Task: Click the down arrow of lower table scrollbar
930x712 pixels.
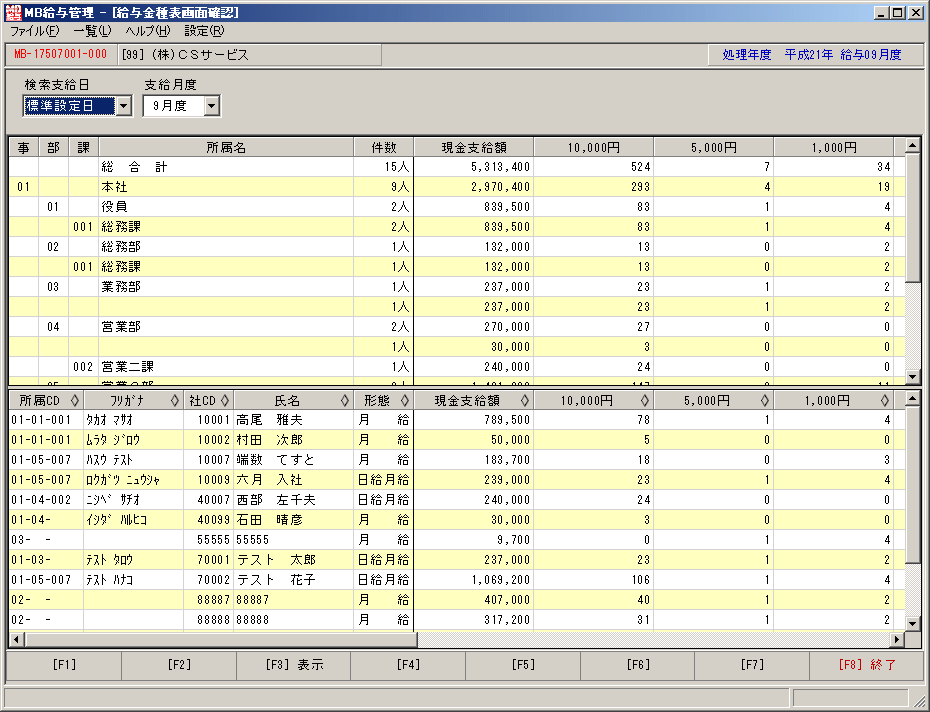Action: pyautogui.click(x=912, y=623)
